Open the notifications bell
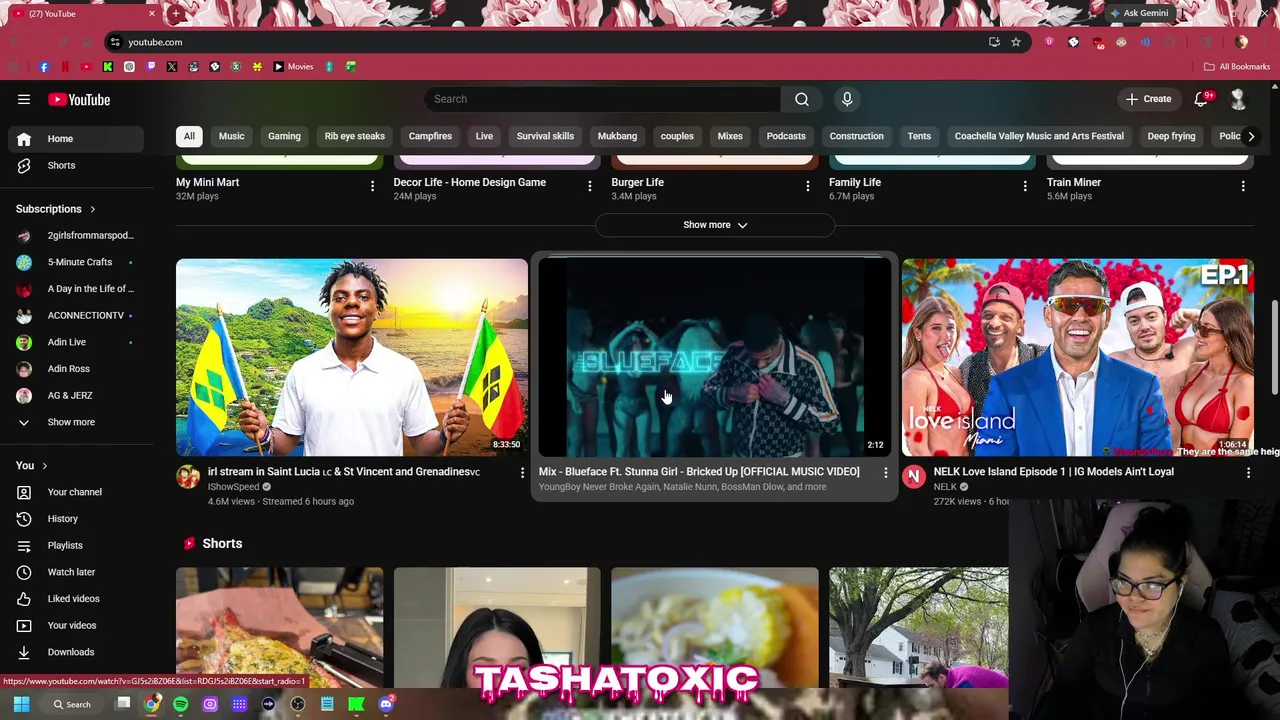 point(1203,99)
